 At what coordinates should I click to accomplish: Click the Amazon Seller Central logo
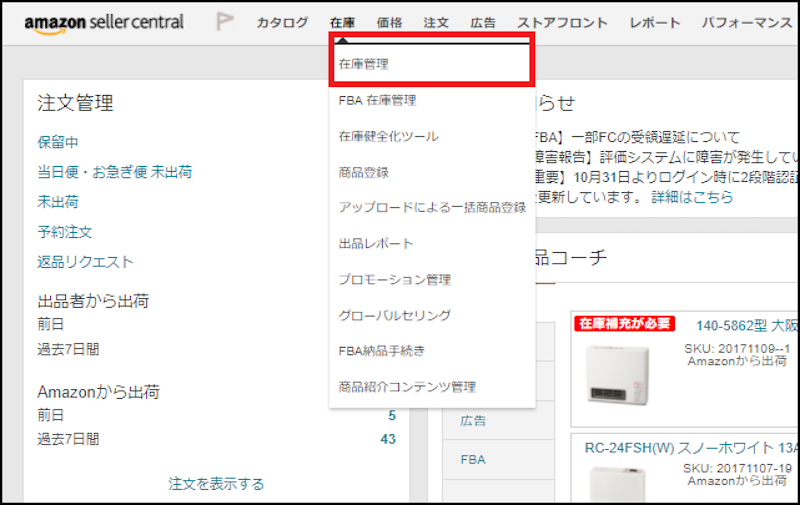click(104, 22)
